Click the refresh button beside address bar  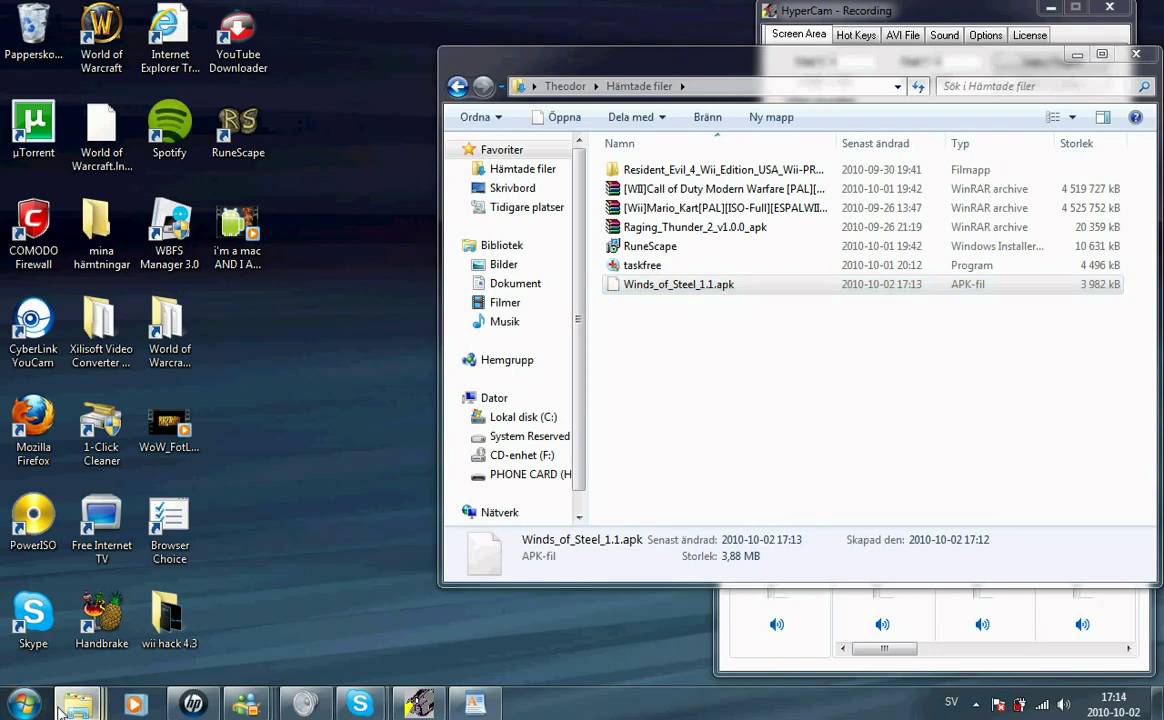click(x=918, y=87)
